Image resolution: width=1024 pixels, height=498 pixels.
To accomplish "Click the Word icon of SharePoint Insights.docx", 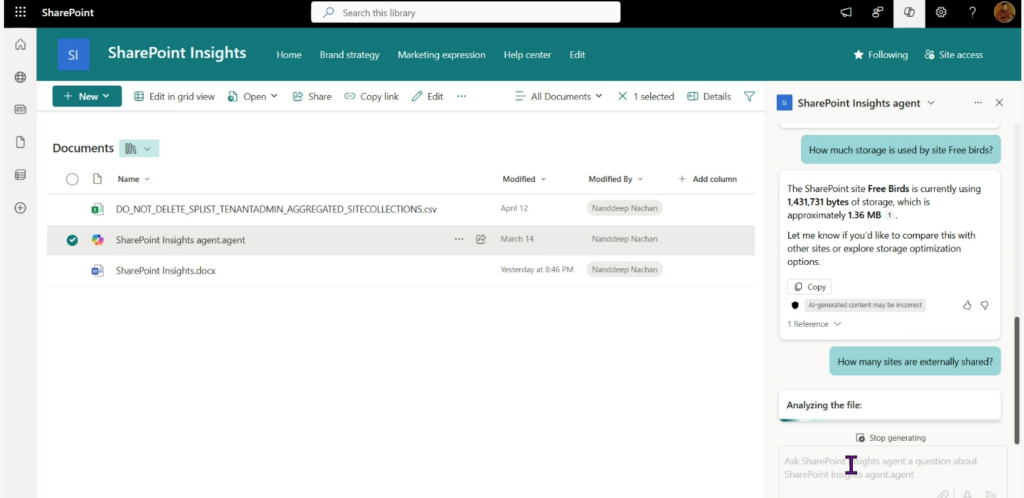I will coord(97,270).
